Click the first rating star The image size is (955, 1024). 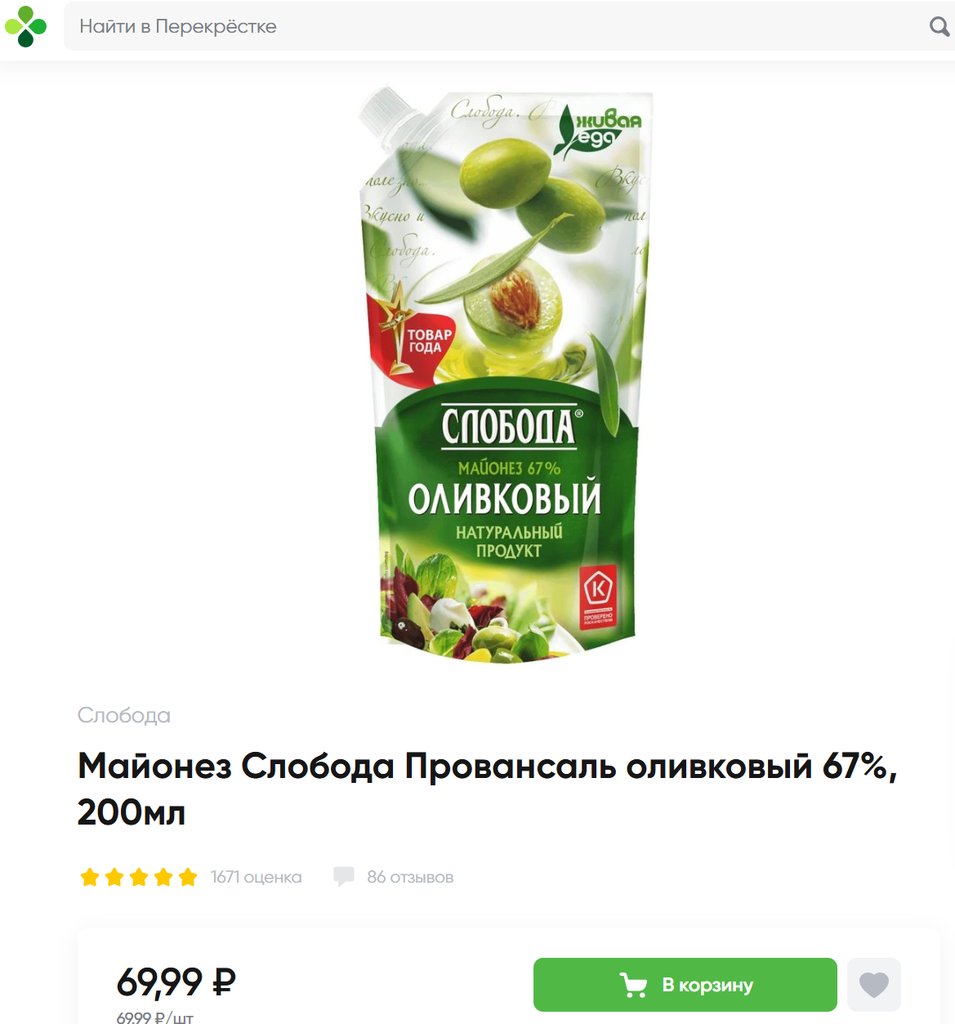point(89,876)
